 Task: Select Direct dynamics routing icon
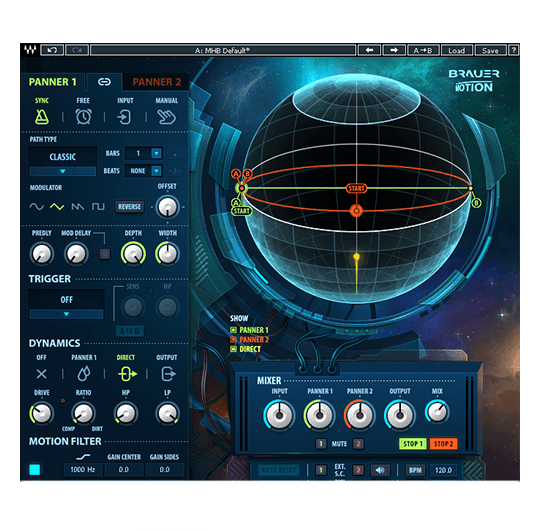pos(127,374)
